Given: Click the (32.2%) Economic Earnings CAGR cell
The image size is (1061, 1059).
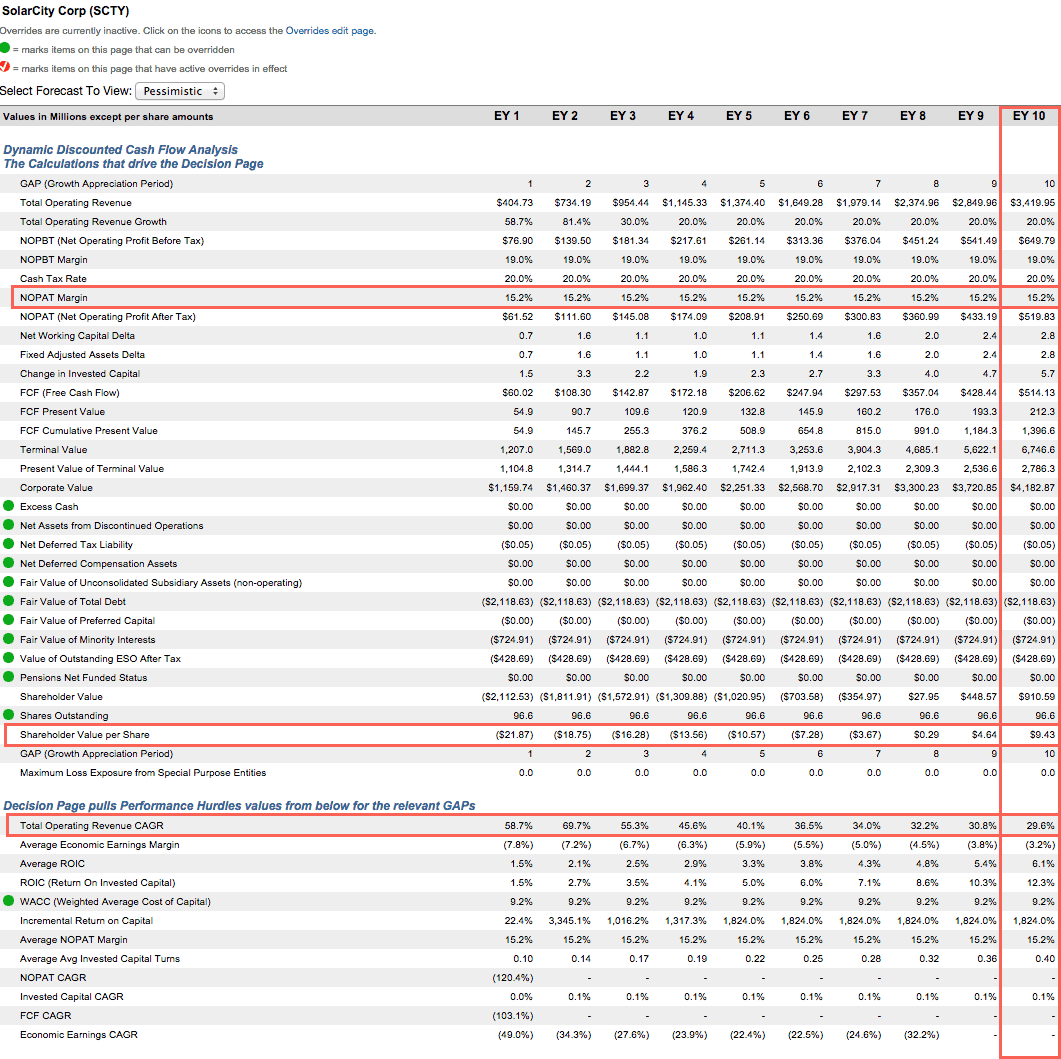Looking at the screenshot, I should (x=922, y=1034).
